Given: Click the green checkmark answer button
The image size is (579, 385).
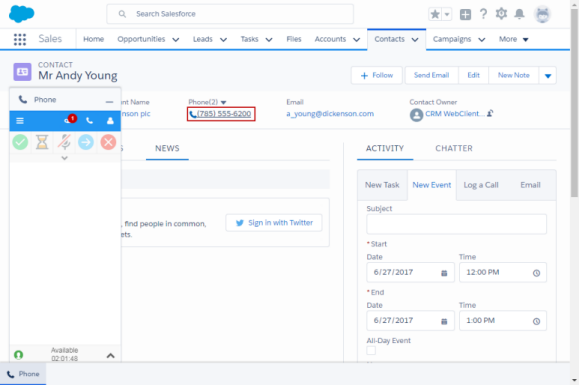Looking at the screenshot, I should [x=20, y=142].
